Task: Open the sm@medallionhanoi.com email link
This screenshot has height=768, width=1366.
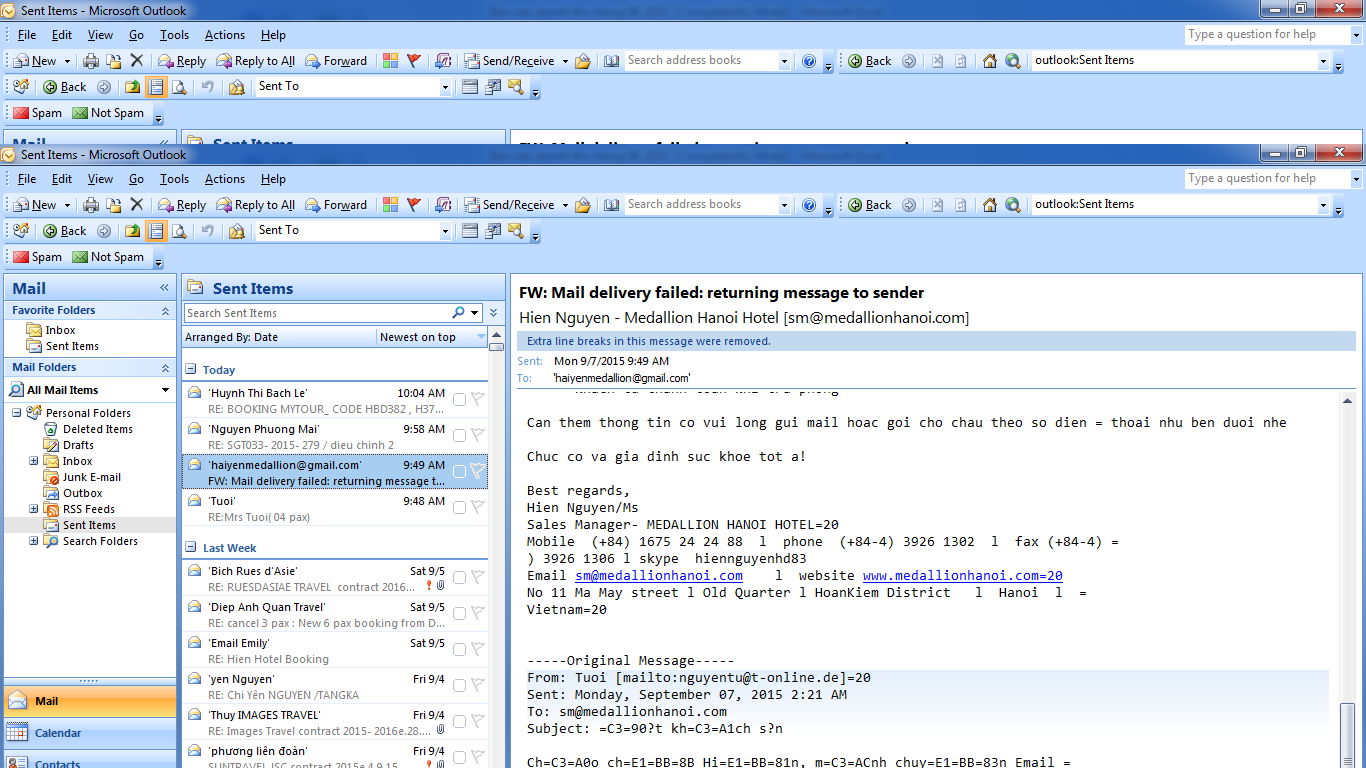Action: tap(659, 576)
